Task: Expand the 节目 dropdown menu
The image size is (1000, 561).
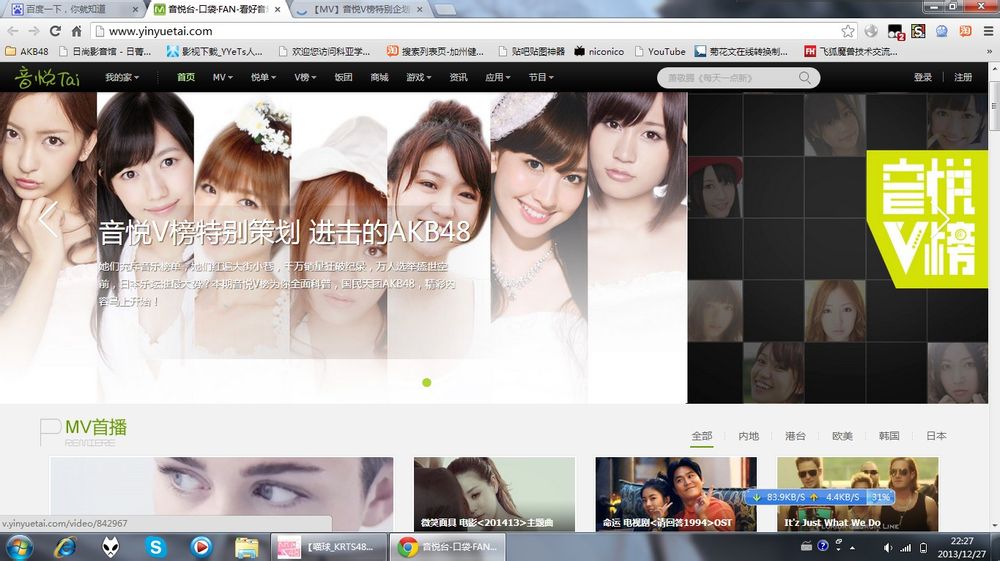Action: [x=541, y=77]
